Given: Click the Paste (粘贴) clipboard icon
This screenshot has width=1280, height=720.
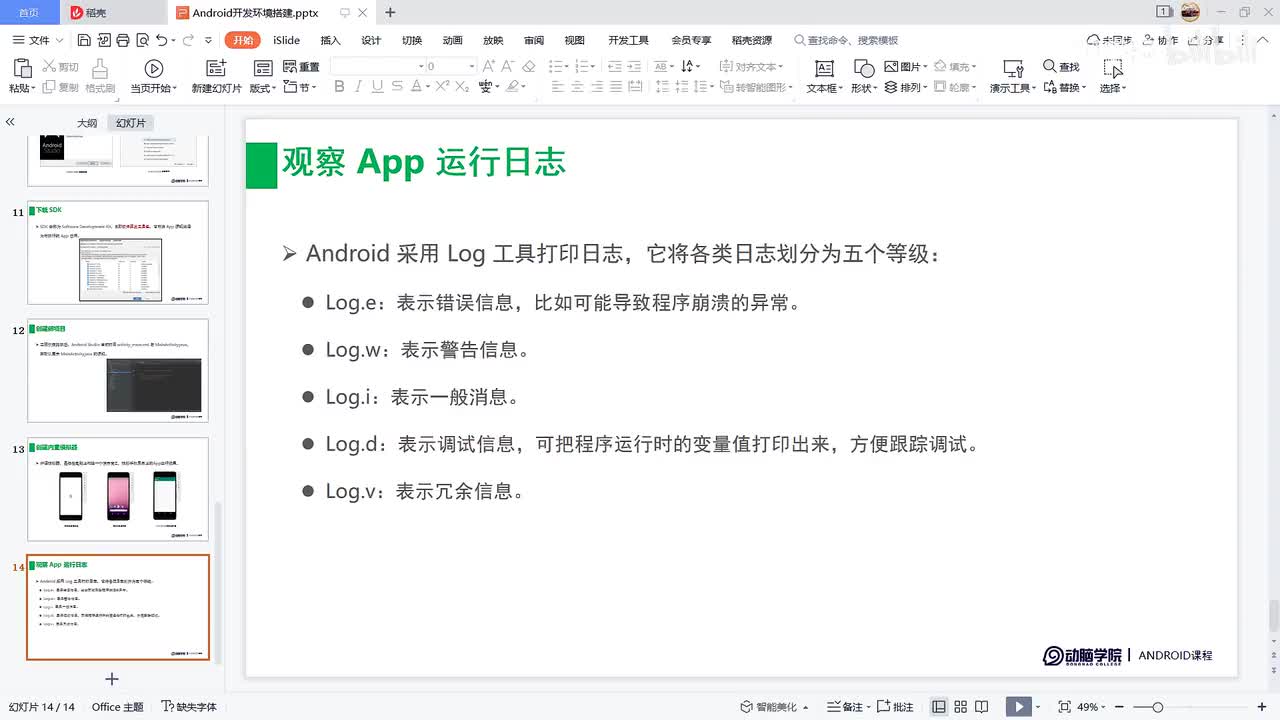Looking at the screenshot, I should point(21,68).
